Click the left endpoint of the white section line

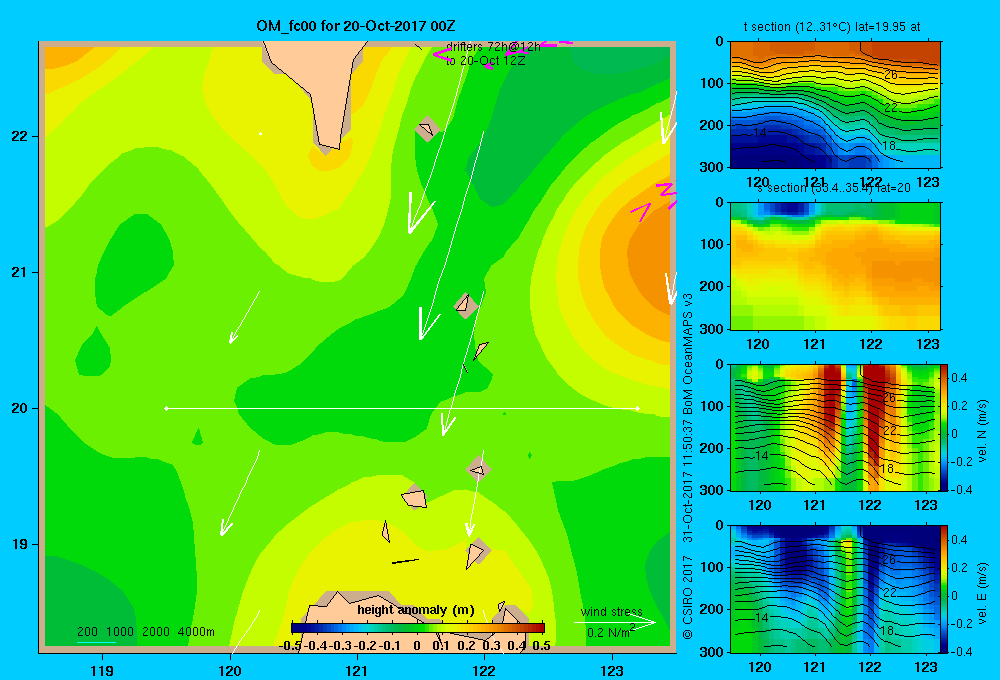[x=166, y=408]
